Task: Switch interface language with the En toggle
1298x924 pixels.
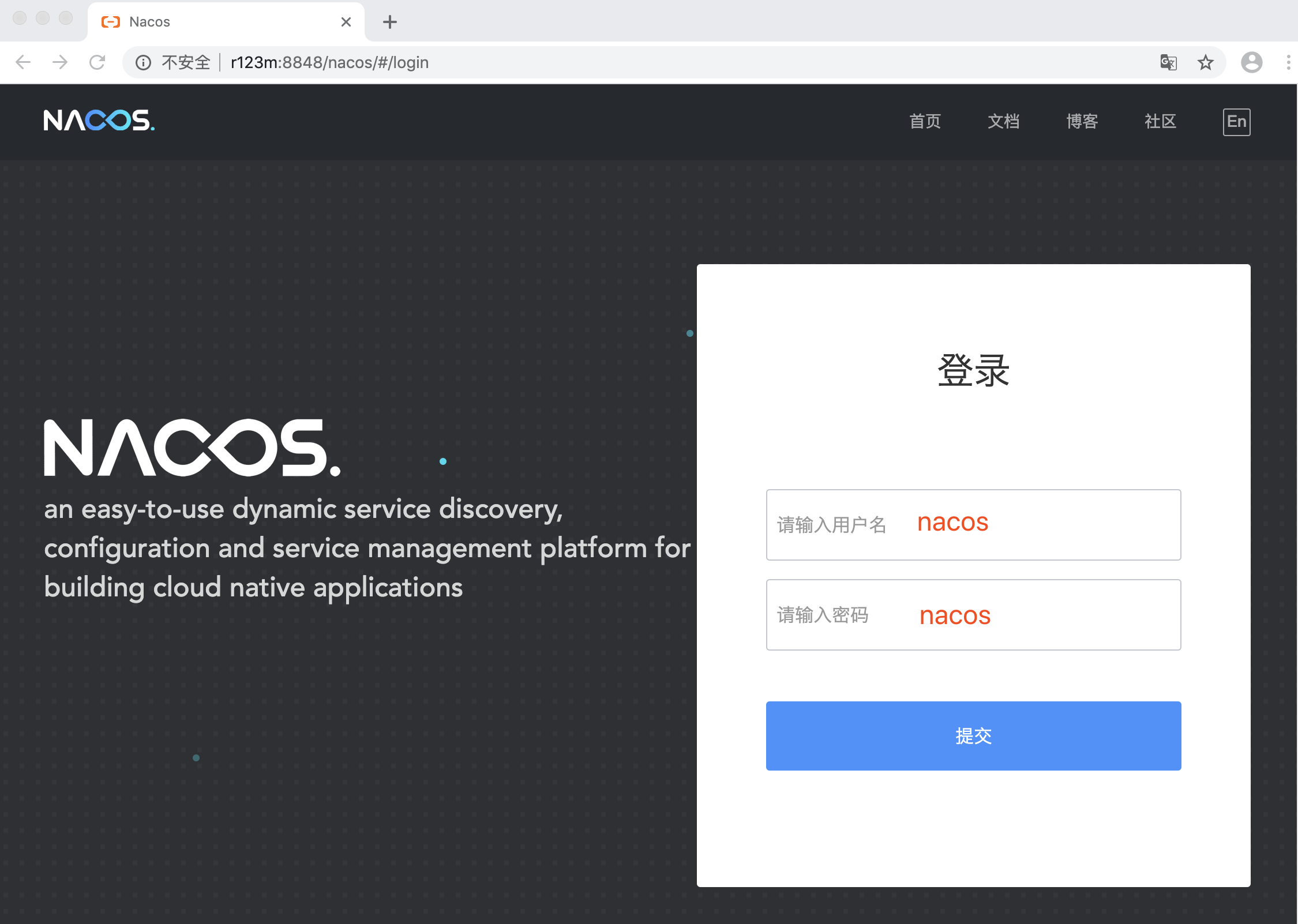Action: pyautogui.click(x=1236, y=121)
